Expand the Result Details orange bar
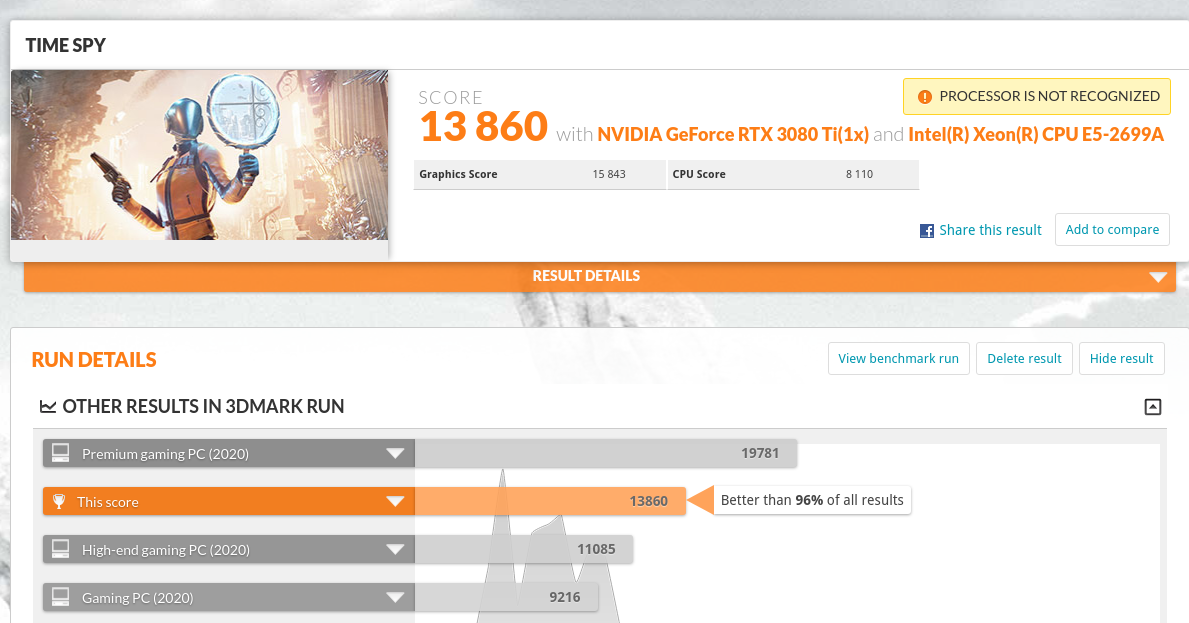 (1158, 277)
